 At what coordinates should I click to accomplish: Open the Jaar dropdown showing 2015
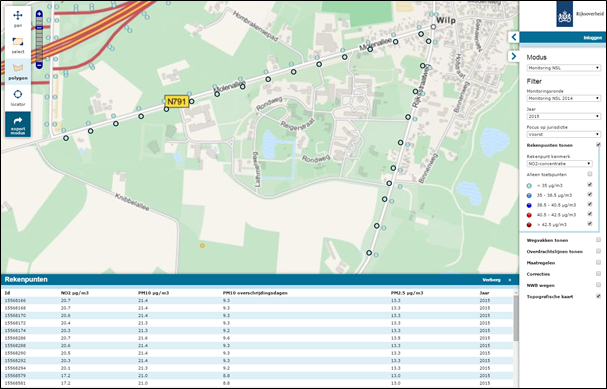pyautogui.click(x=564, y=116)
